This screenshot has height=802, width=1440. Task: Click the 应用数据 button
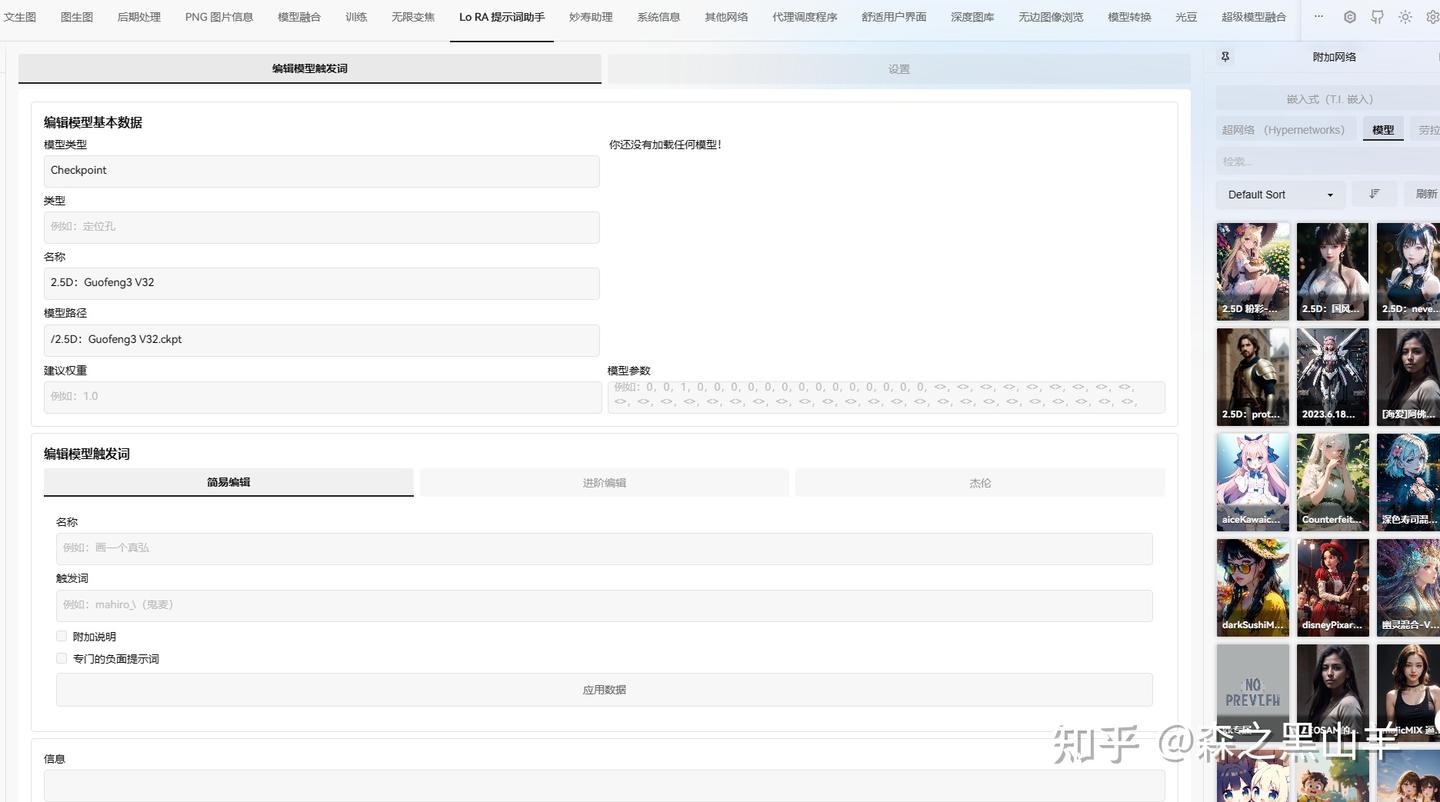pyautogui.click(x=604, y=690)
